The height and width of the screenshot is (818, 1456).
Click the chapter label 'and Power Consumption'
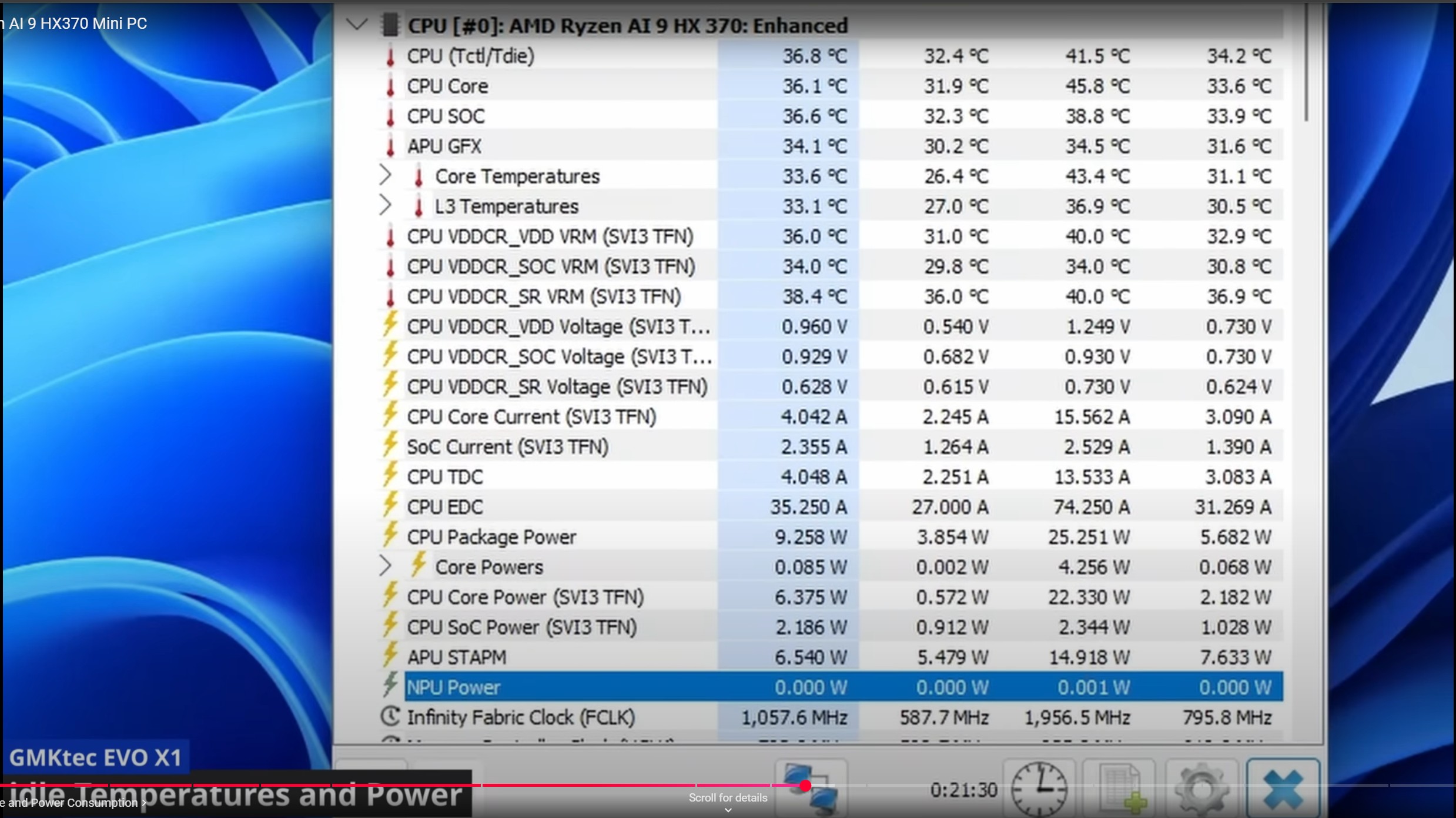73,803
